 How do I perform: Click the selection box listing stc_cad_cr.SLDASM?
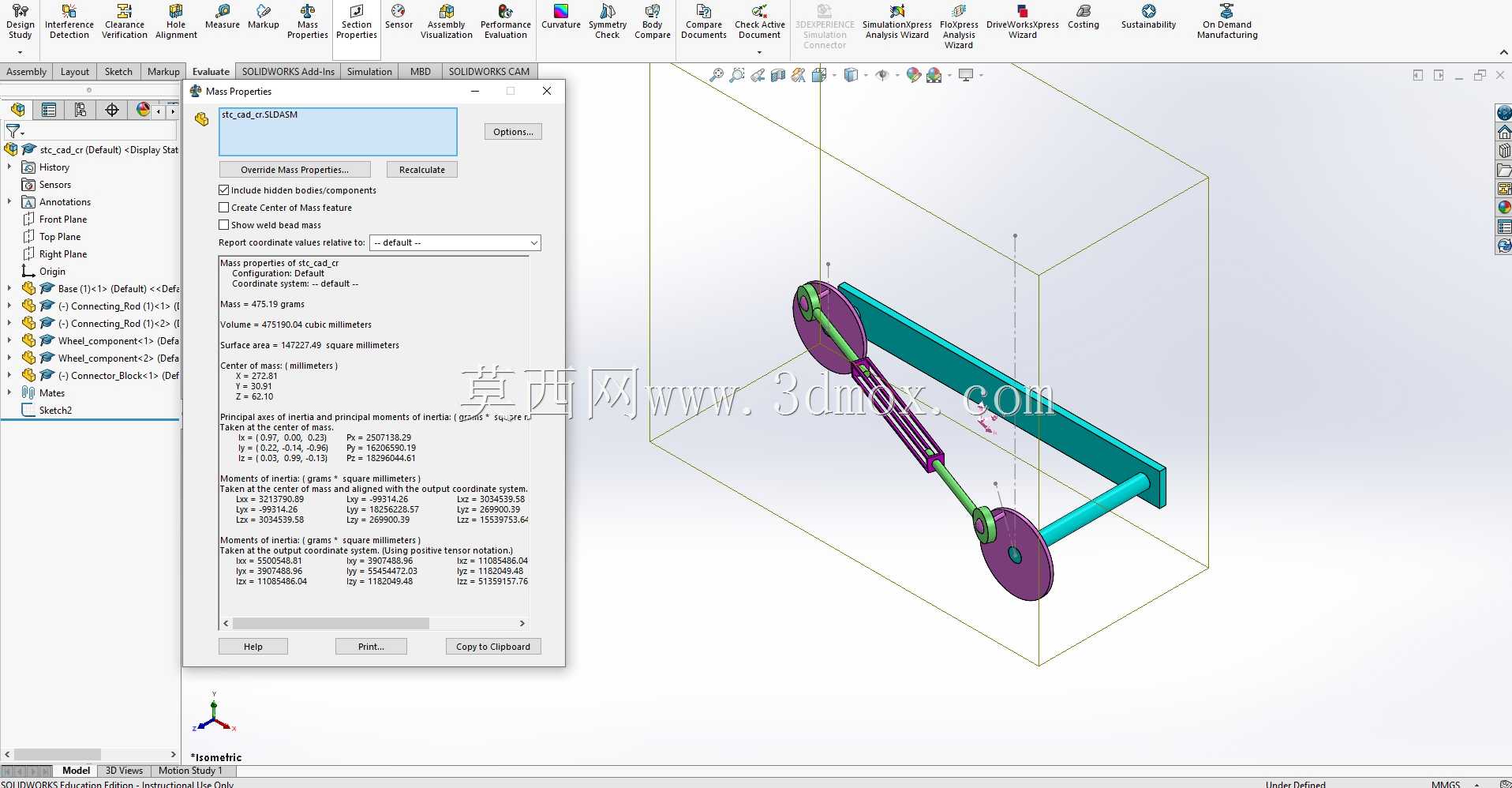338,132
